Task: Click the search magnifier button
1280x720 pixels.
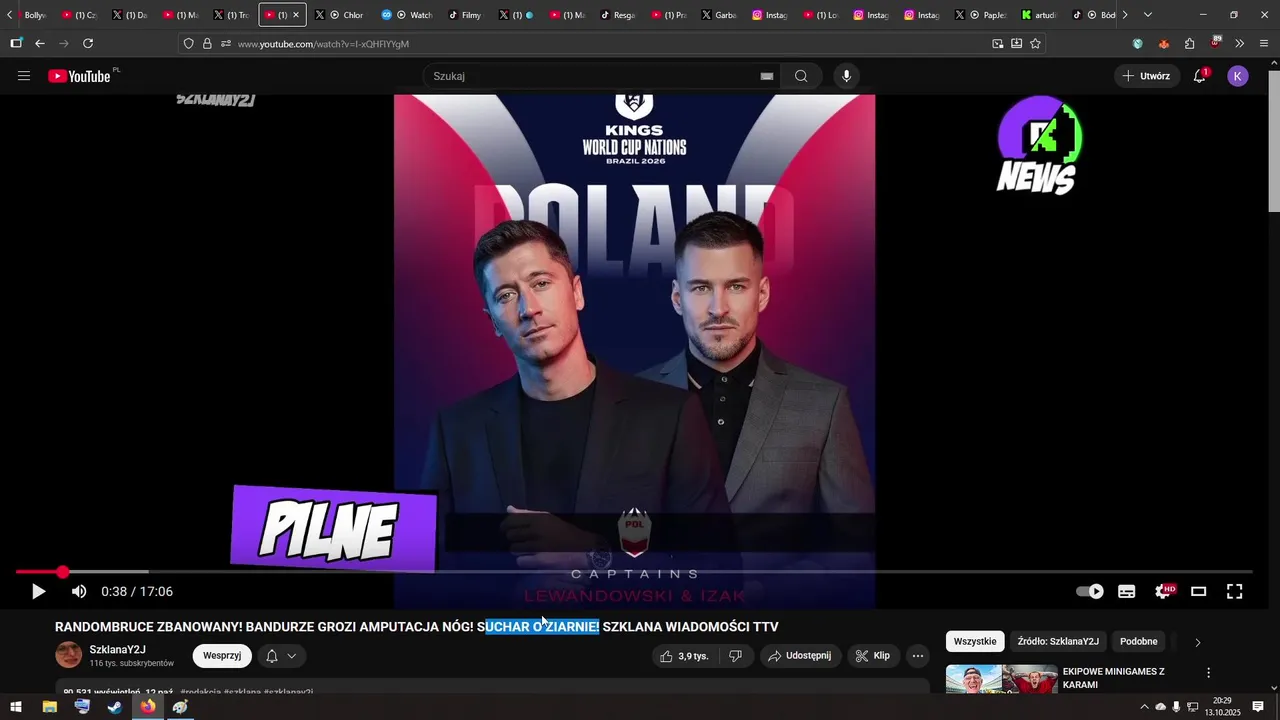Action: point(801,76)
